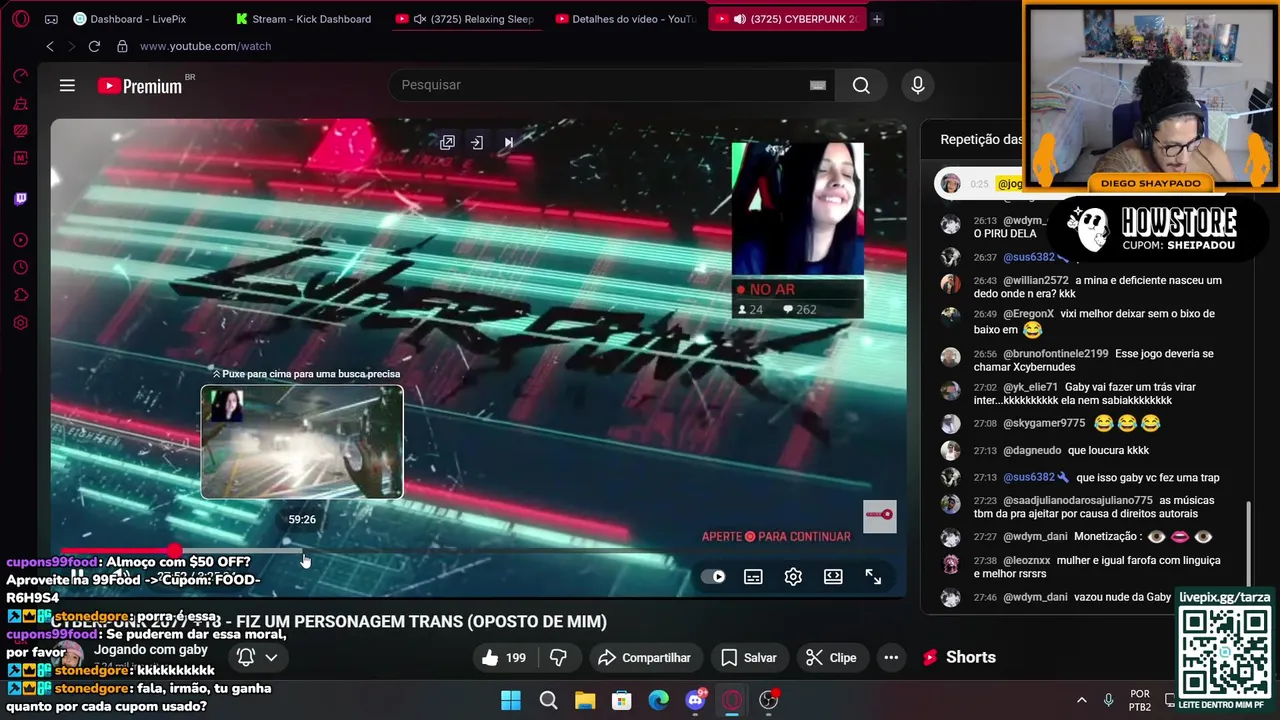Go forward with the browser forward arrow

(71, 46)
